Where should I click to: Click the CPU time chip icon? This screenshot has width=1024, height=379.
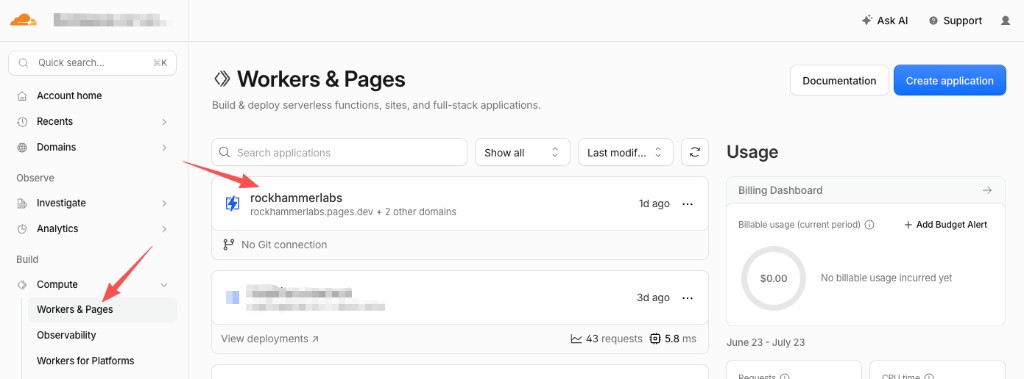tap(655, 338)
